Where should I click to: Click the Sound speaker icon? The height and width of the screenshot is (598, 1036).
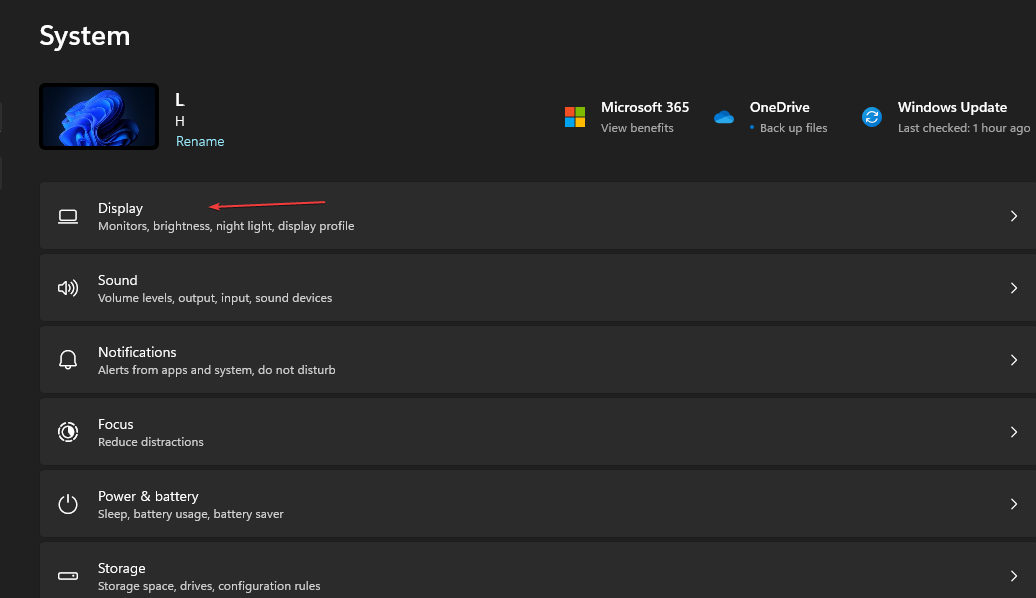pyautogui.click(x=68, y=288)
